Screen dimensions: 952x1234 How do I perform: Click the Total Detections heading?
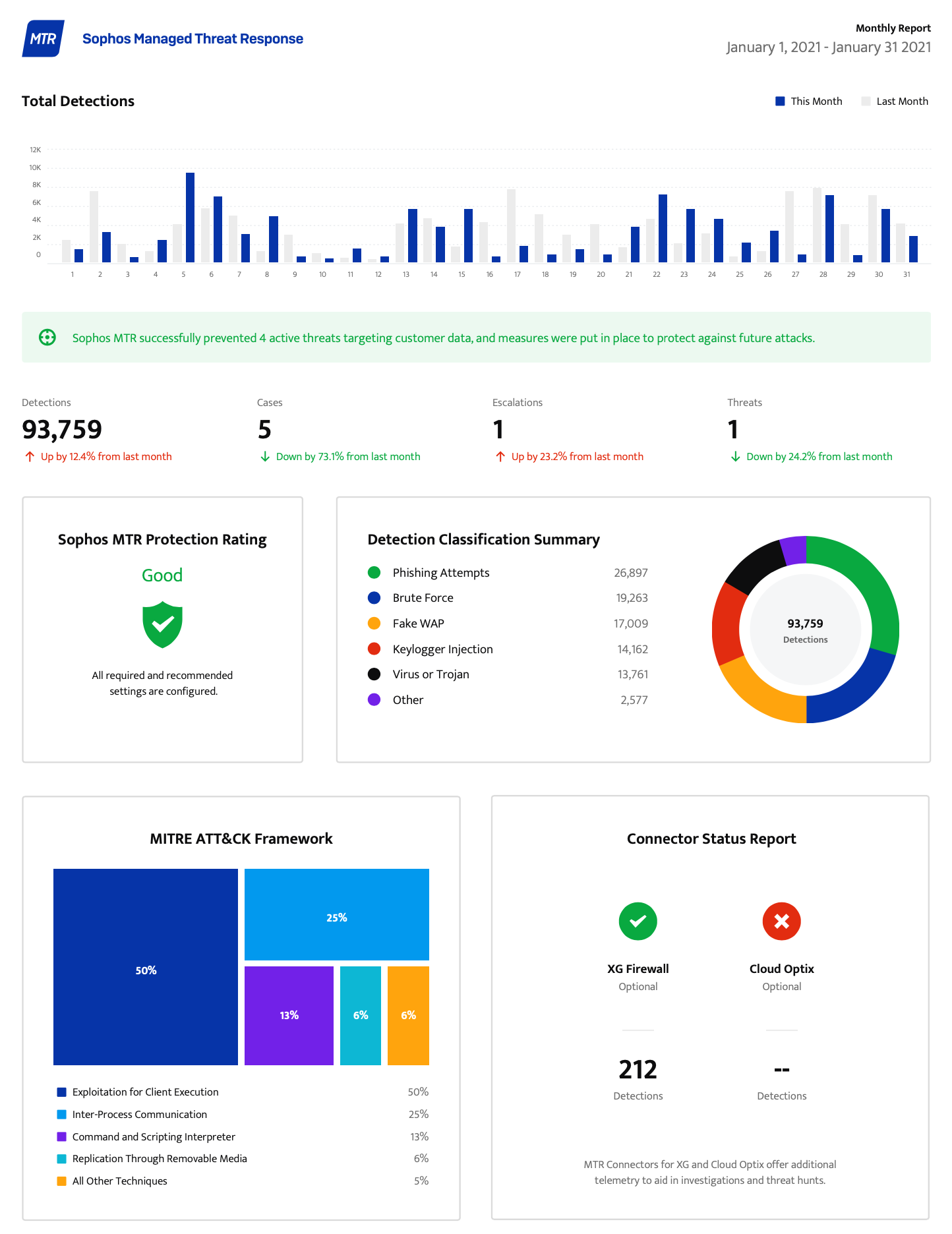78,101
